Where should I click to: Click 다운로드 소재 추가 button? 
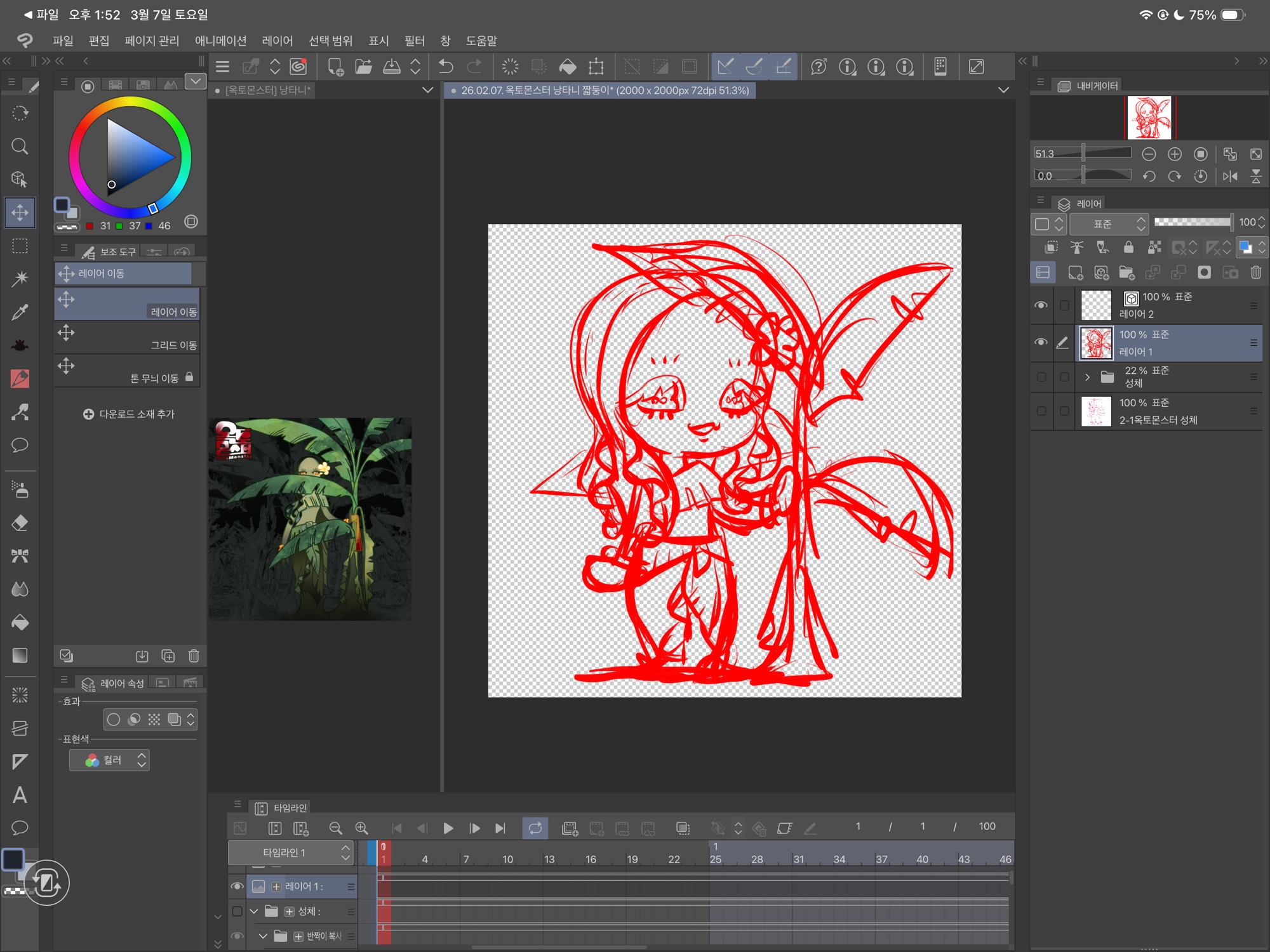pyautogui.click(x=129, y=414)
